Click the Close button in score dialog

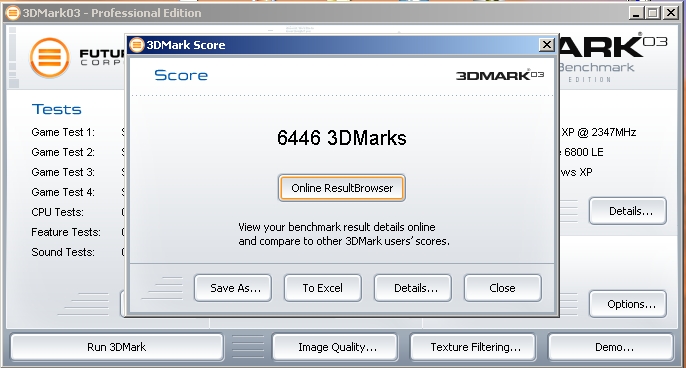coord(503,288)
